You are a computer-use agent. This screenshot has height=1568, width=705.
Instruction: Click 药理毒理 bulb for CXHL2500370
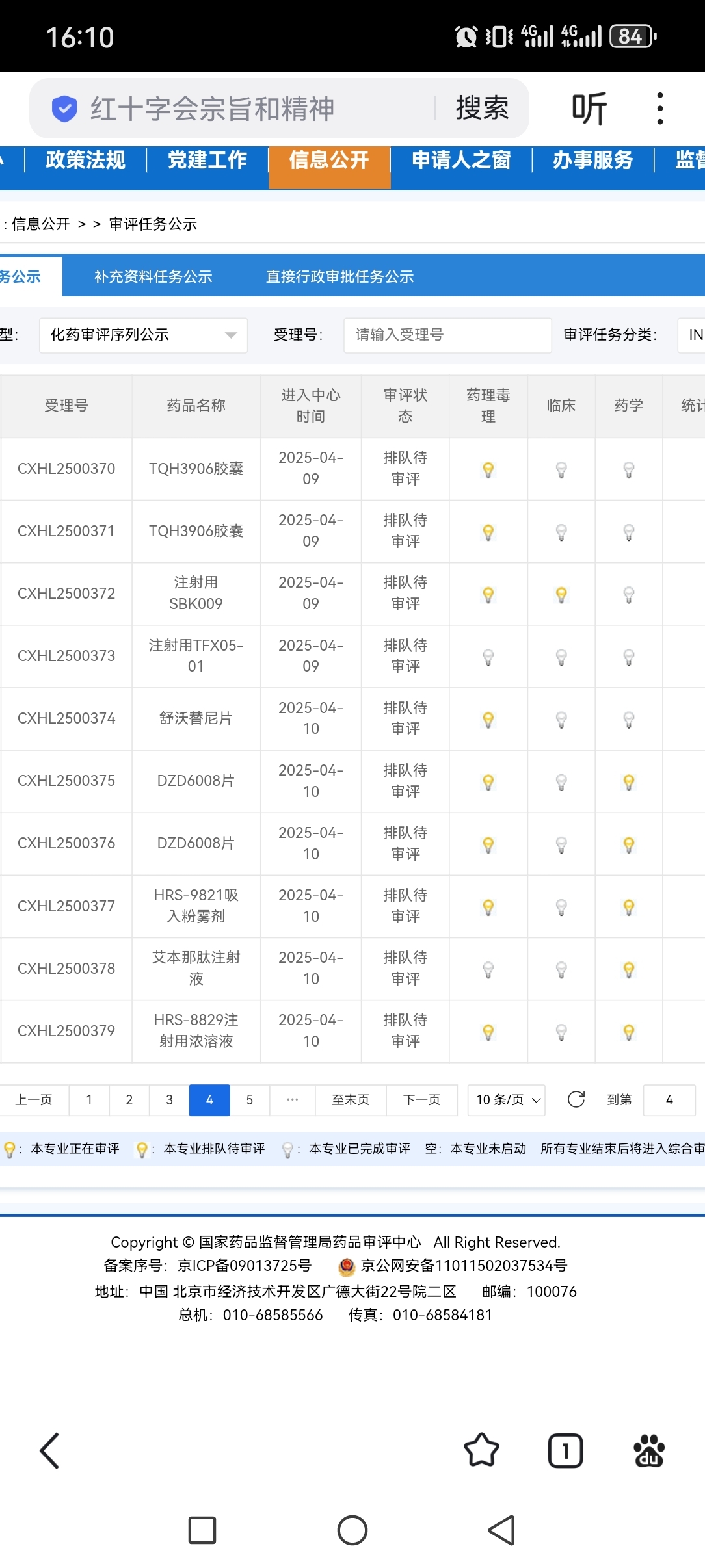pos(488,469)
